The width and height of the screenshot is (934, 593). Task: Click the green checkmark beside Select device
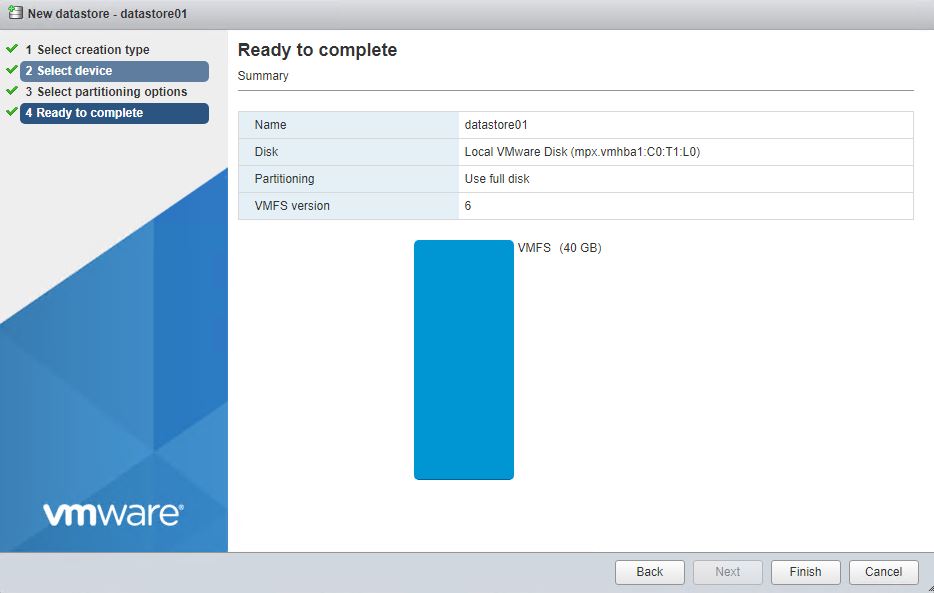[12, 71]
